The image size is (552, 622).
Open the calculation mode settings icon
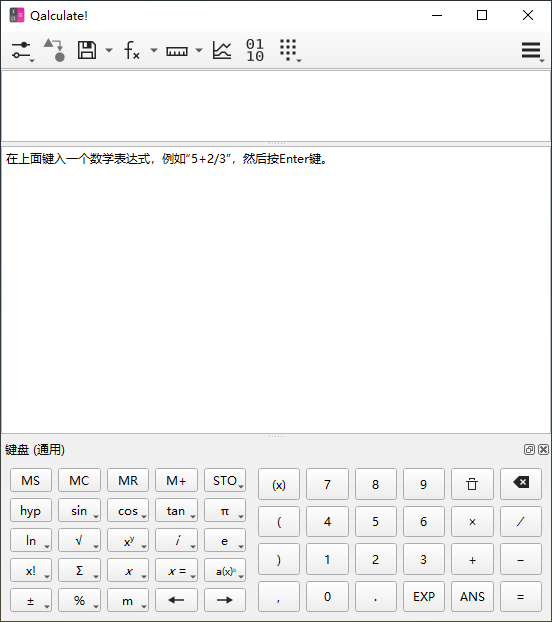(x=22, y=51)
